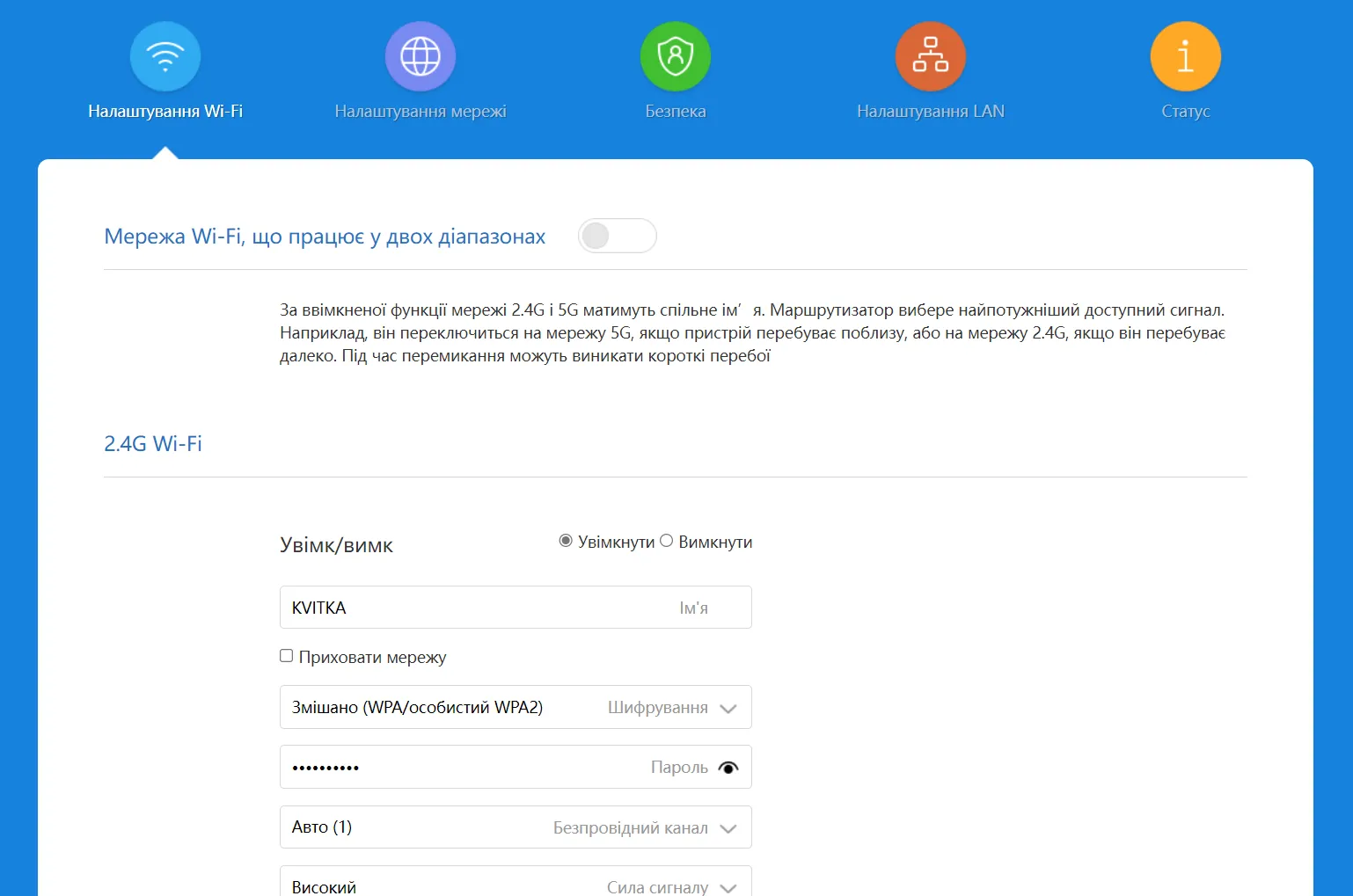Click the blue Wi-Fi settings icon
This screenshot has height=896, width=1353.
(x=165, y=56)
